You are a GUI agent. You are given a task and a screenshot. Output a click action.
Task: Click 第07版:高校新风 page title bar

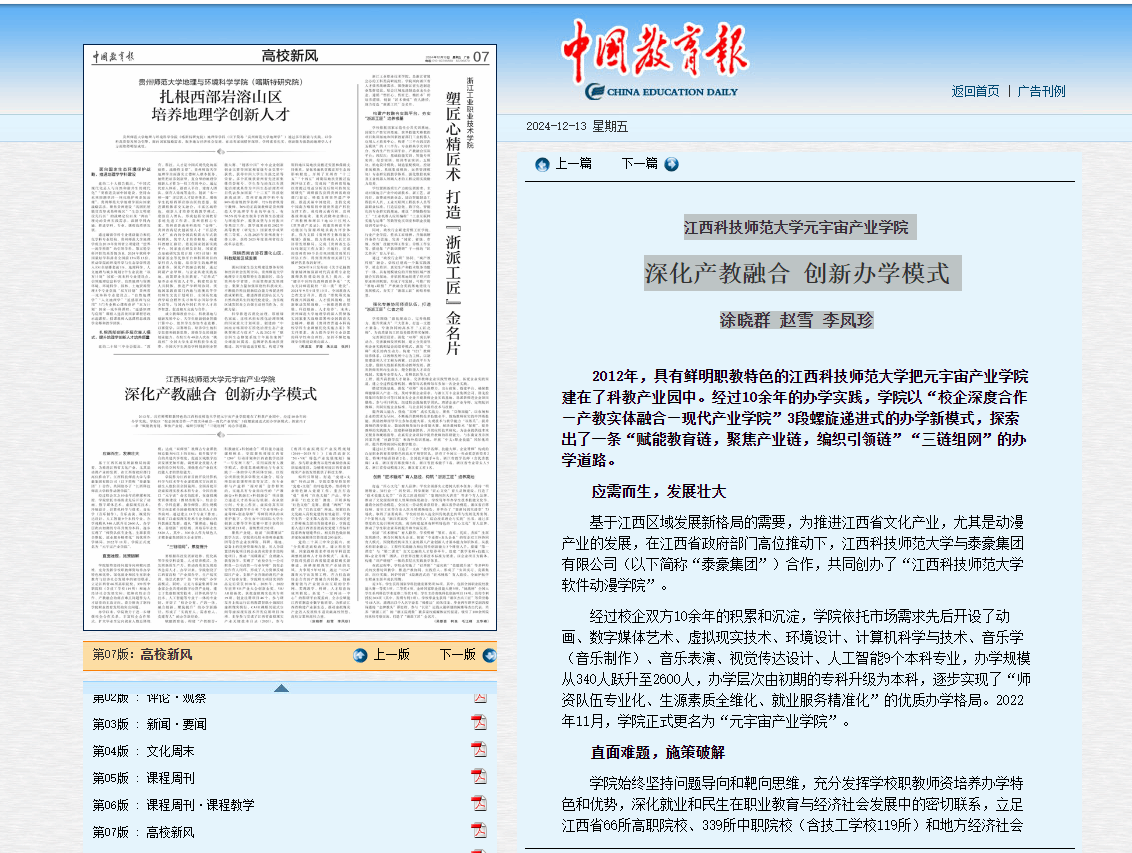(142, 655)
